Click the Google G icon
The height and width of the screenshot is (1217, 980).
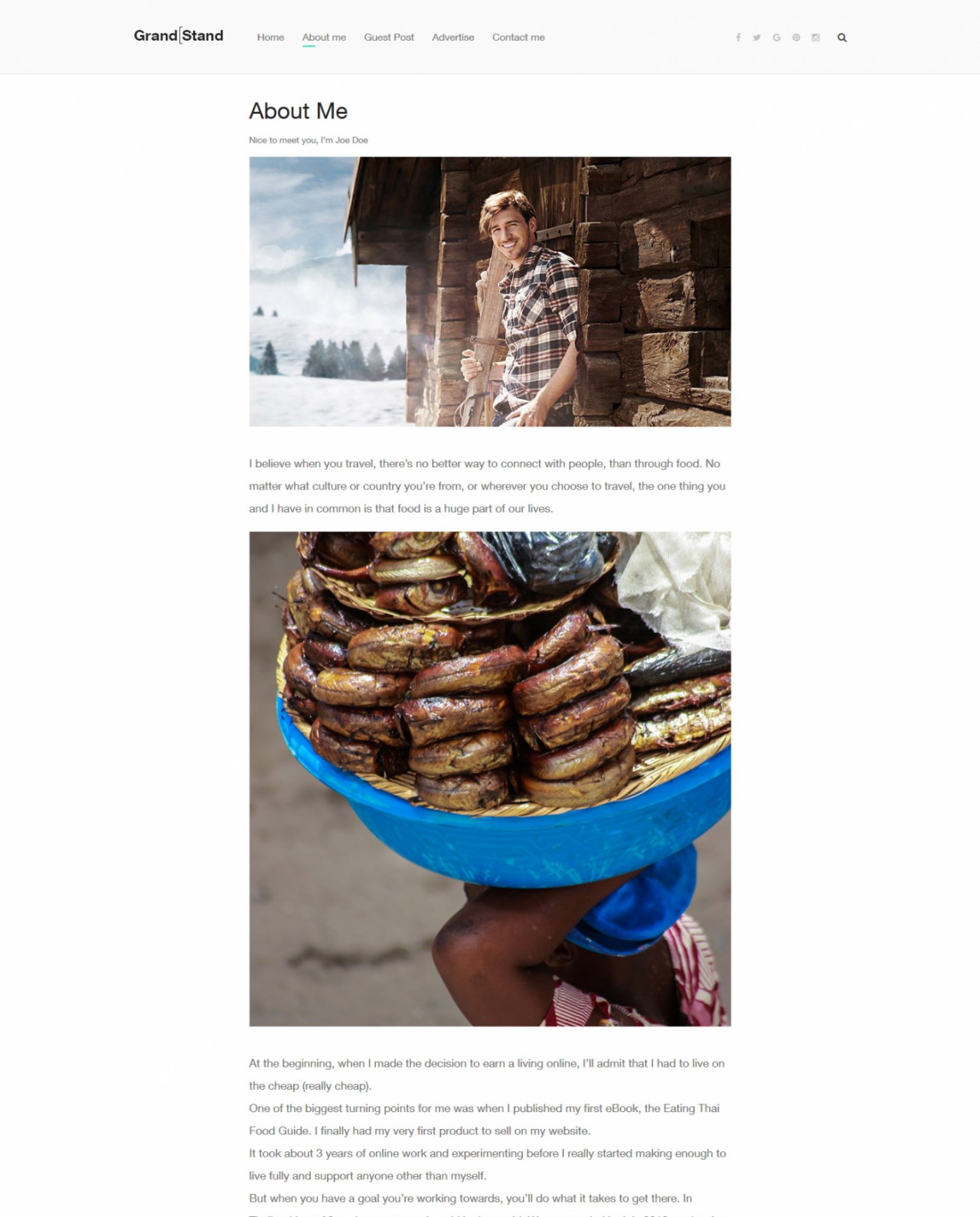coord(776,38)
